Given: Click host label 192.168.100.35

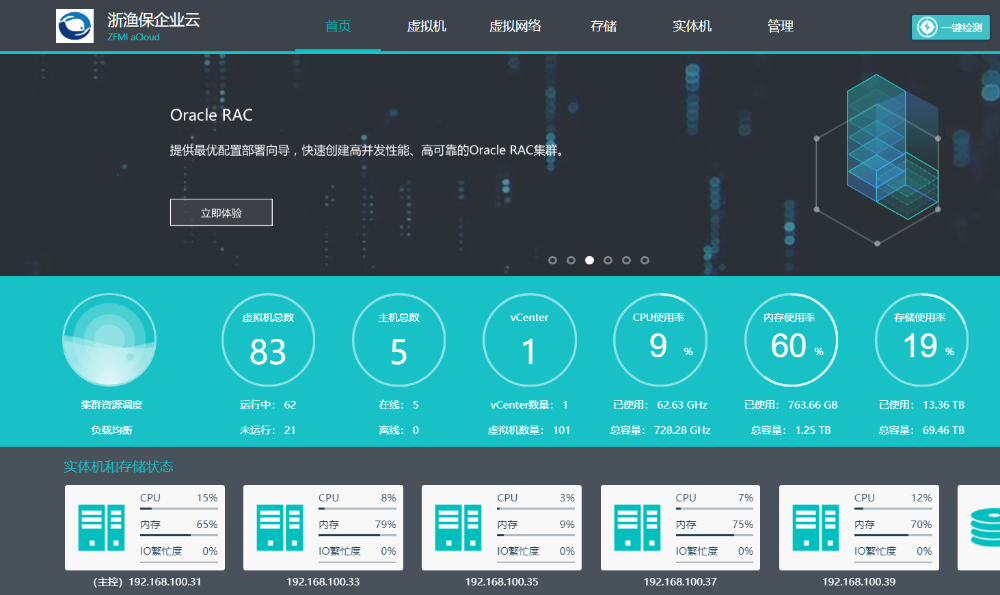Looking at the screenshot, I should pyautogui.click(x=501, y=582).
